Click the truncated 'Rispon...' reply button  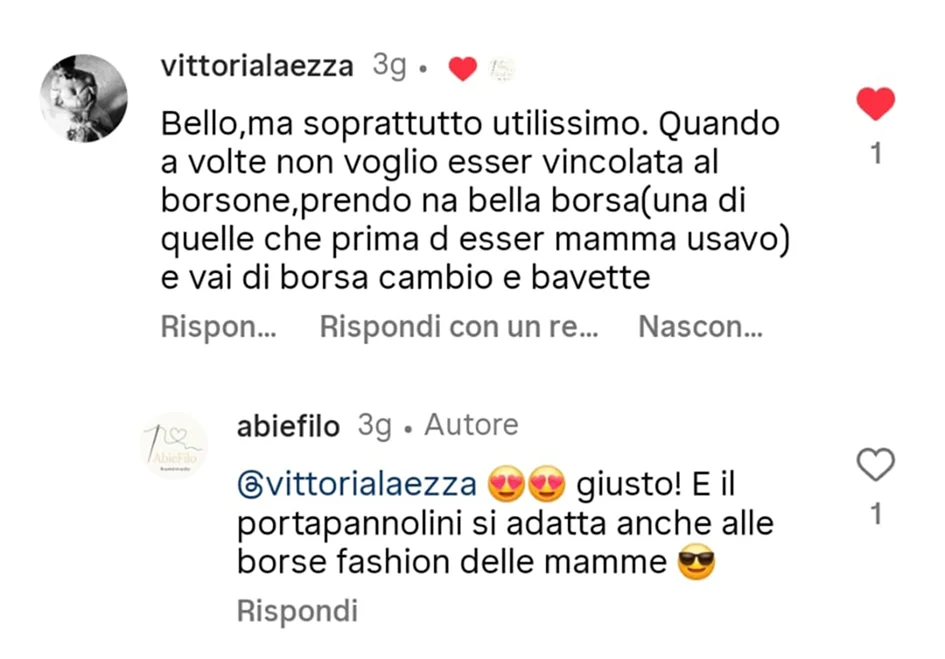point(218,327)
